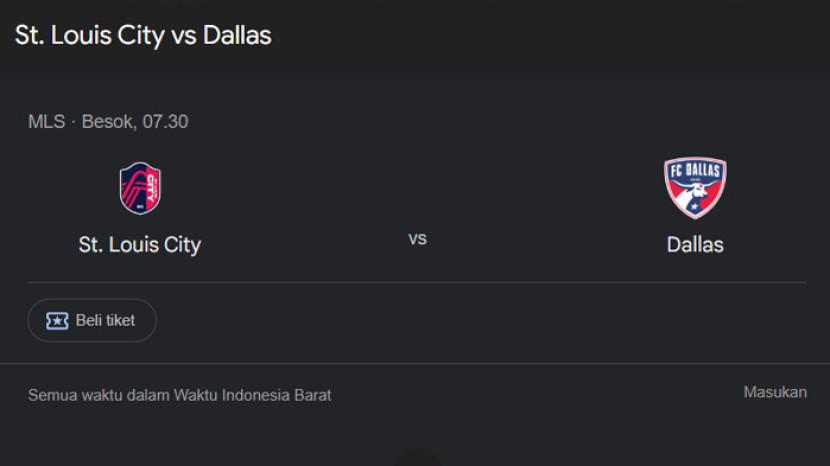The image size is (830, 466).
Task: Open the Masukan feedback link
Action: point(774,392)
